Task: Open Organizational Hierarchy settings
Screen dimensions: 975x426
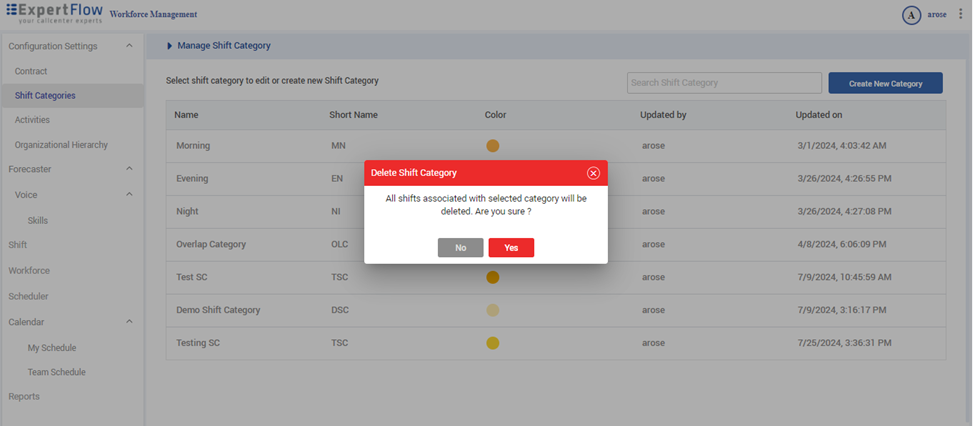Action: pyautogui.click(x=61, y=145)
